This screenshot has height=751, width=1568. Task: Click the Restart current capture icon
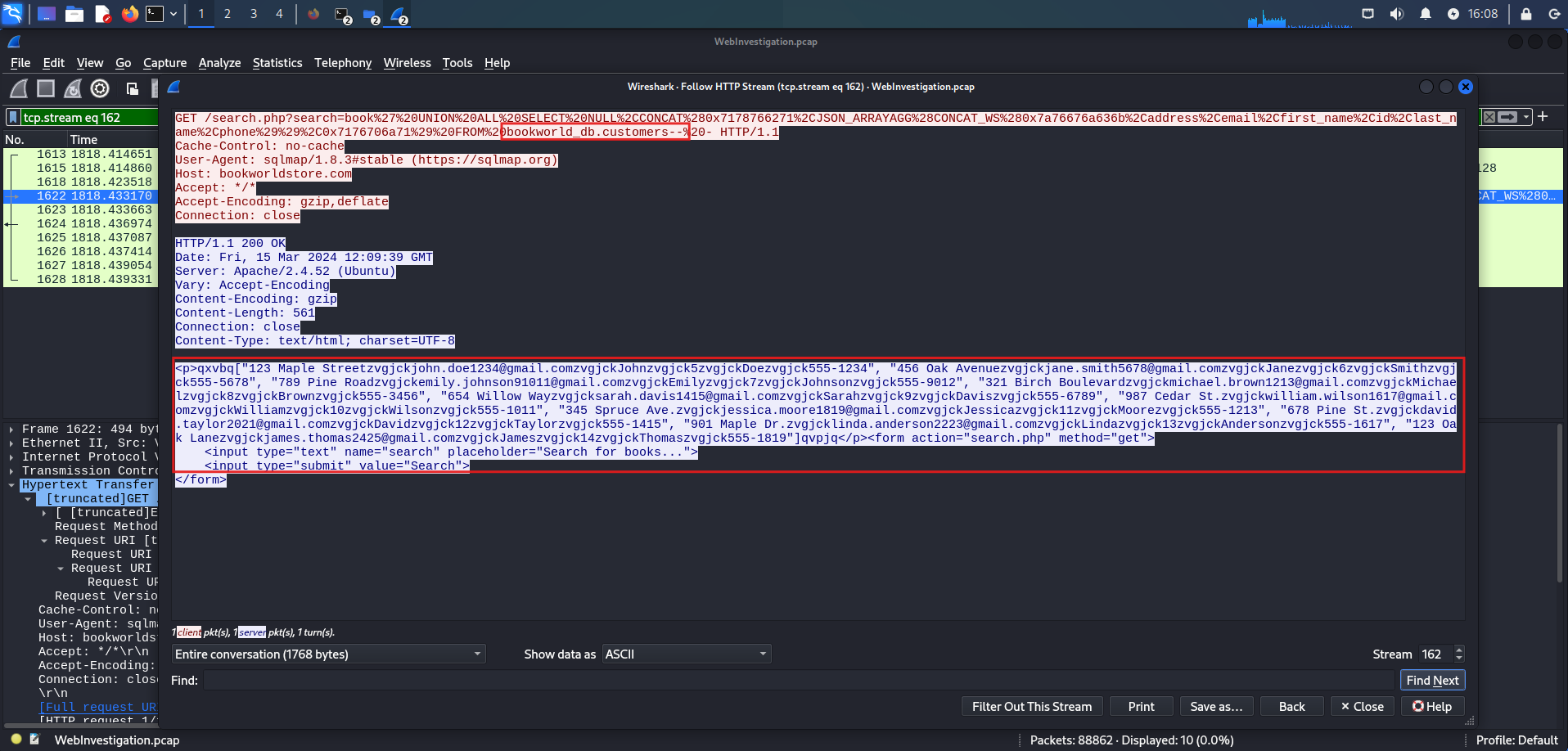click(x=73, y=88)
